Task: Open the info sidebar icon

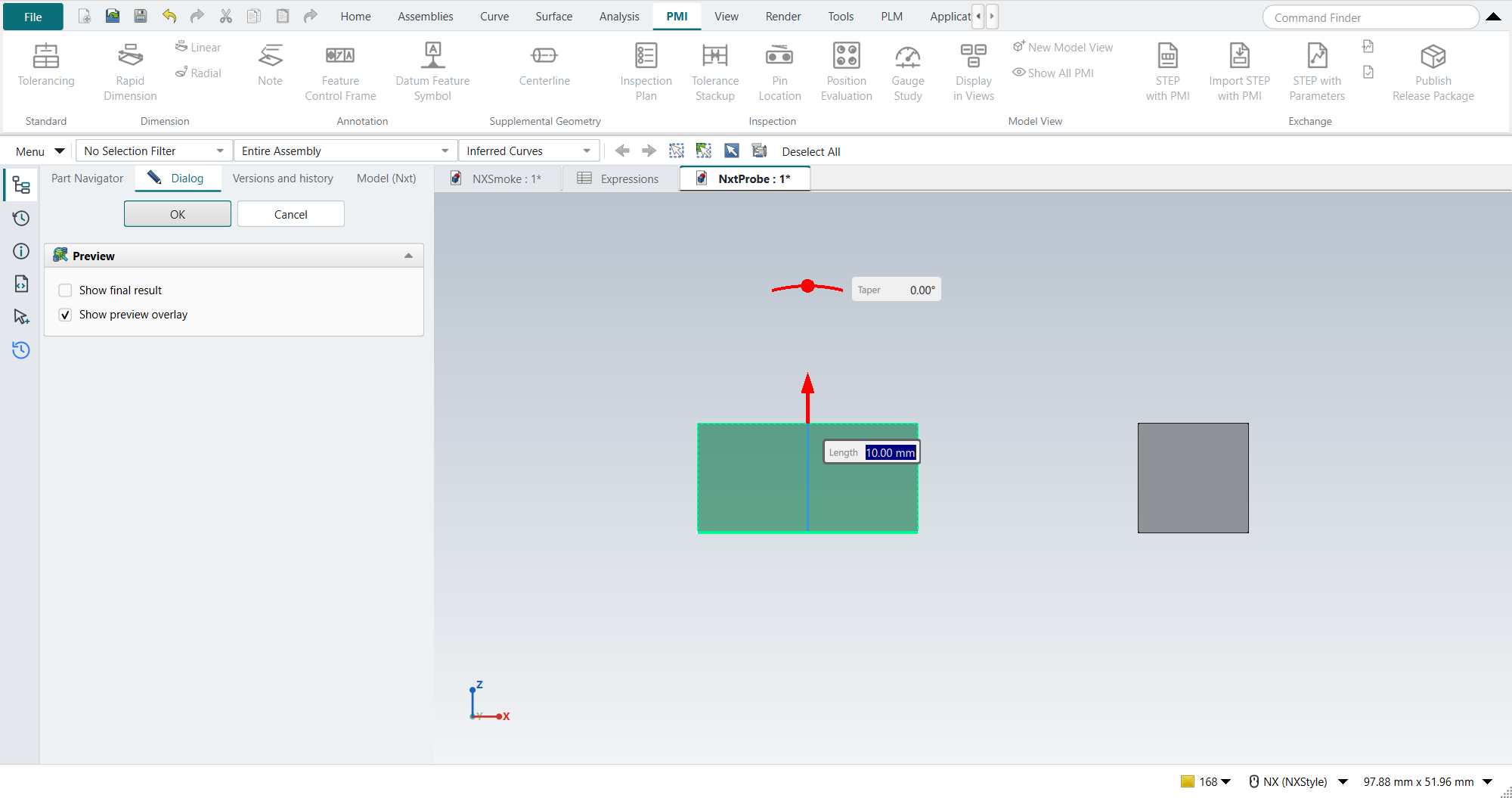Action: coord(21,251)
